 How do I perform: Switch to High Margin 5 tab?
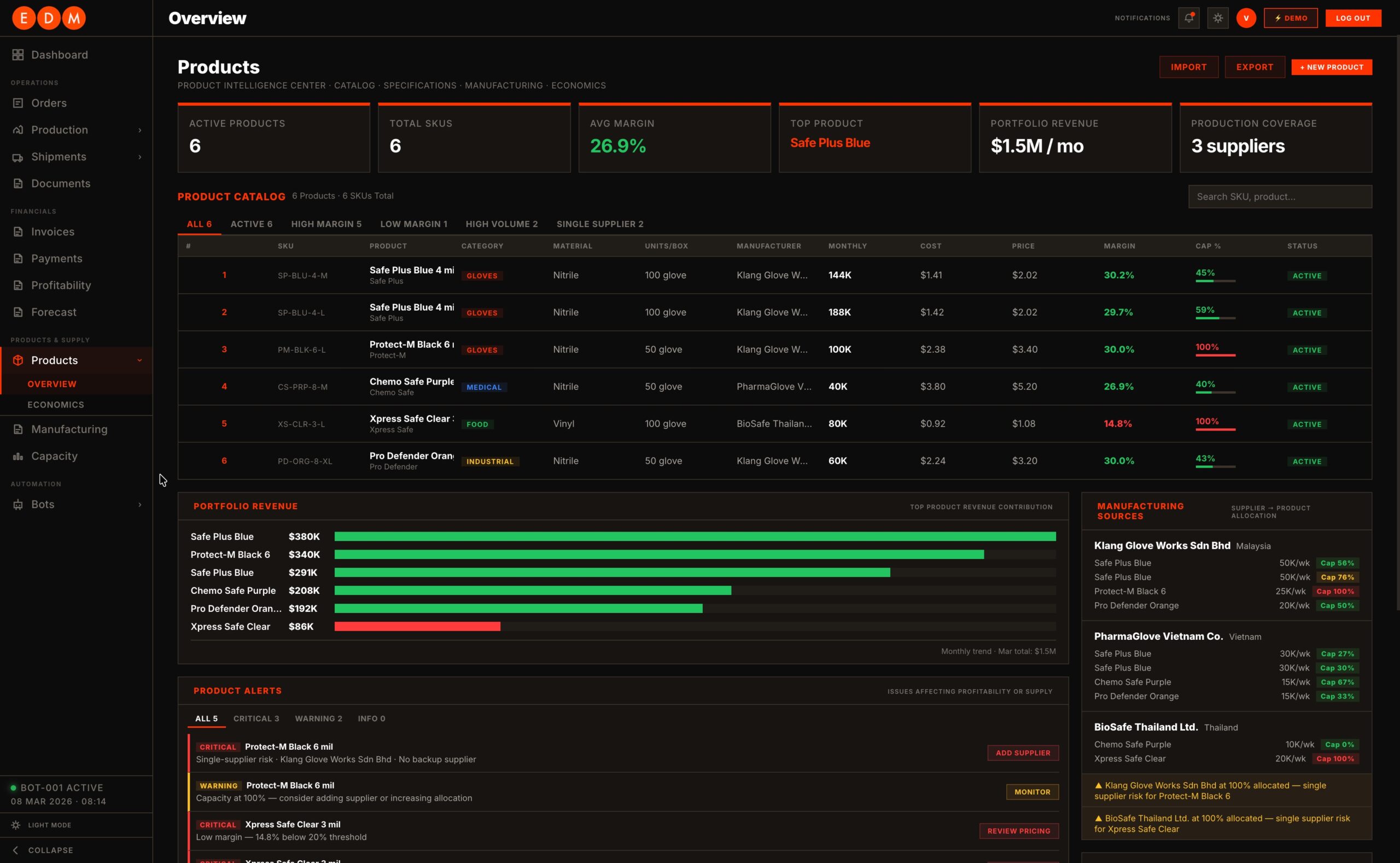point(326,224)
